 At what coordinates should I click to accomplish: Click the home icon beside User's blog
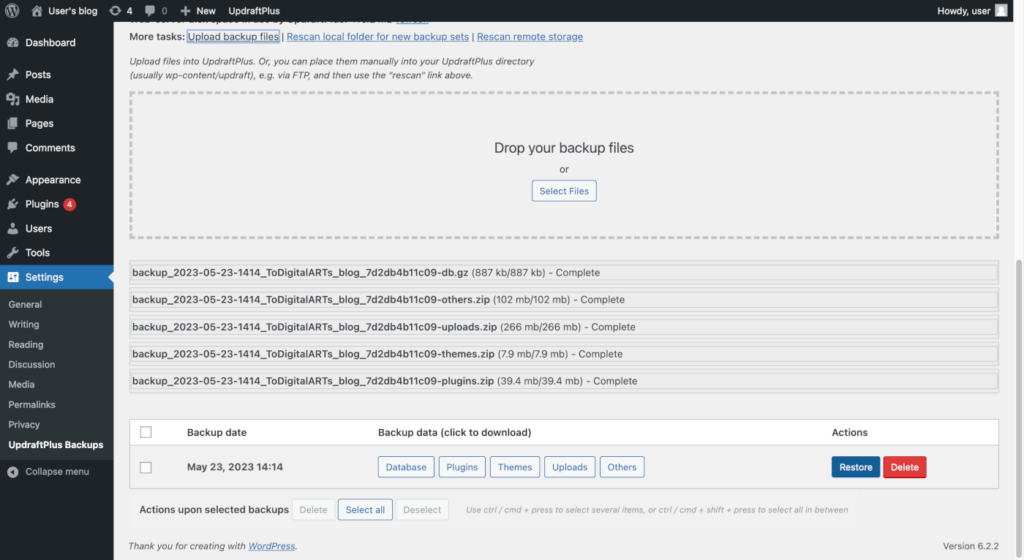(37, 10)
